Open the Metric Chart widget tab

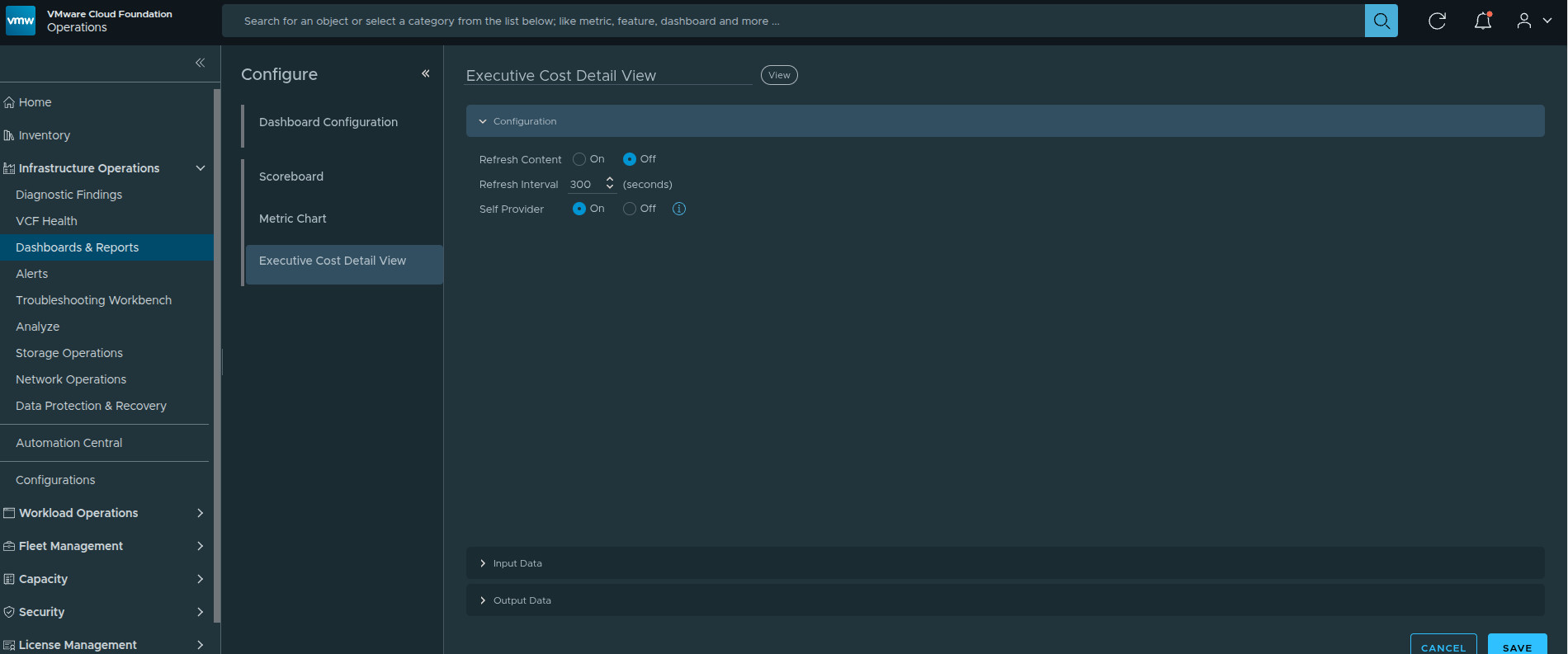click(293, 219)
